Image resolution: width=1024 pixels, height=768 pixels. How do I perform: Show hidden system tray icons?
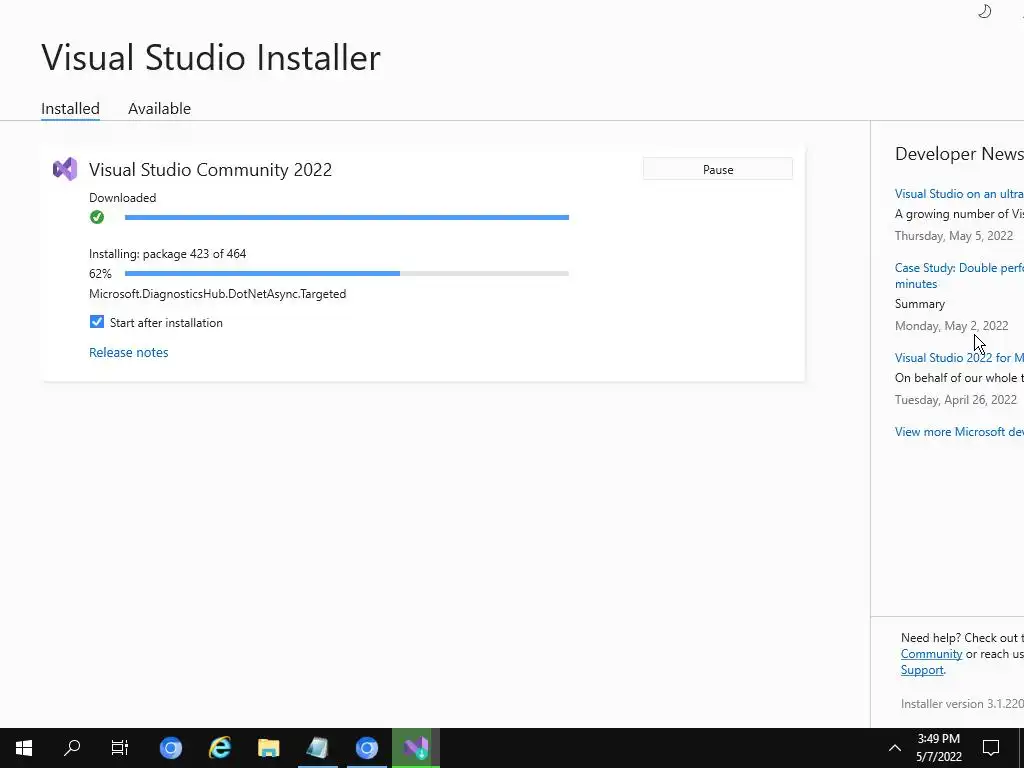point(895,748)
